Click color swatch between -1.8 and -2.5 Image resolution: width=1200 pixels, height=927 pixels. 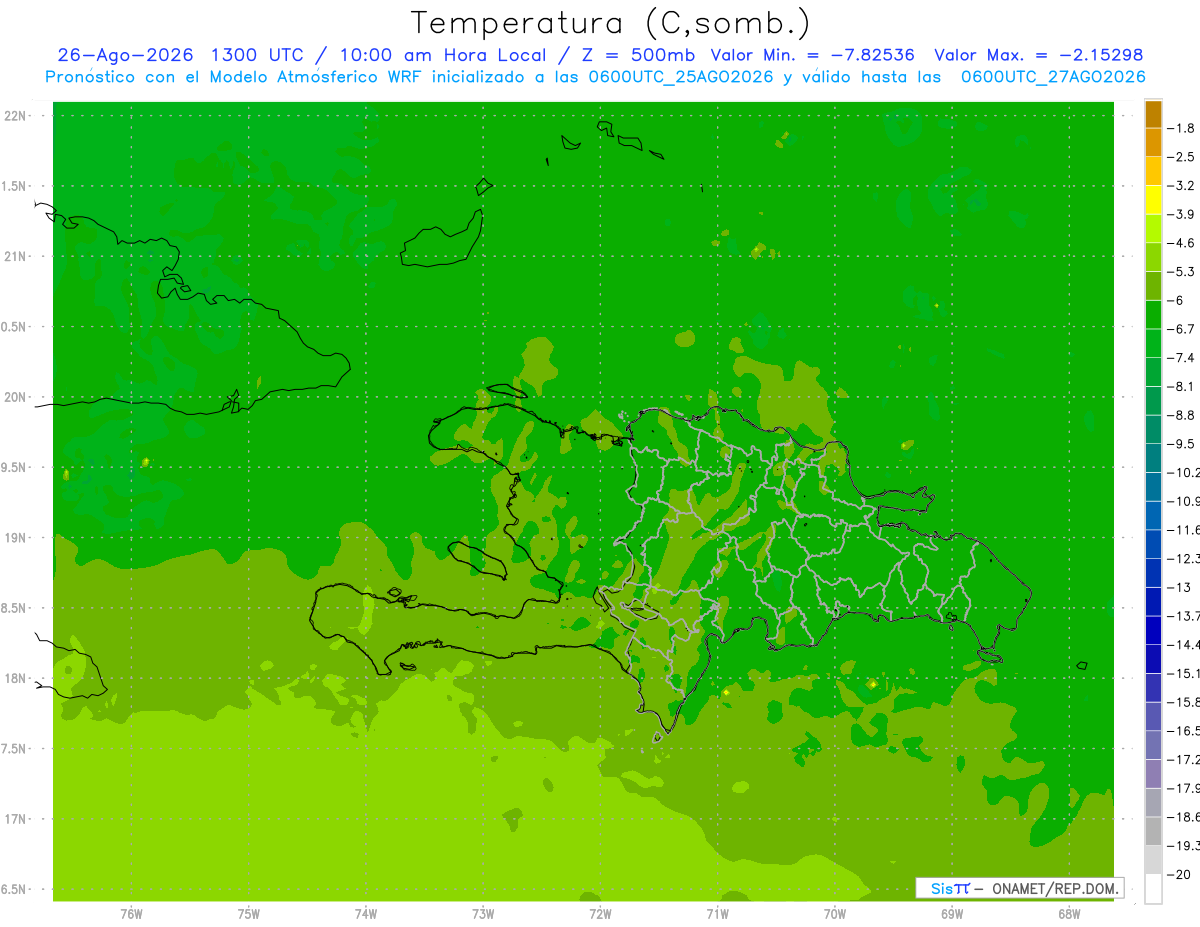pyautogui.click(x=1153, y=142)
